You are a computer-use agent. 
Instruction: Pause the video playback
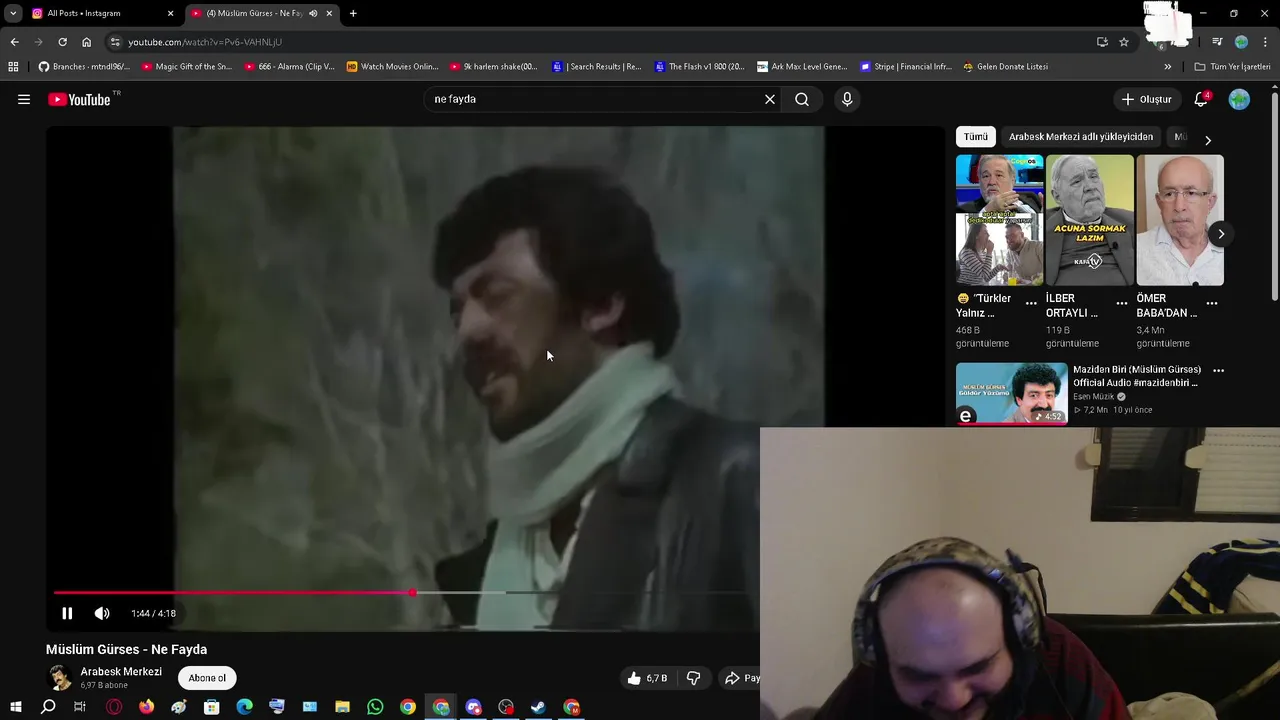(67, 613)
